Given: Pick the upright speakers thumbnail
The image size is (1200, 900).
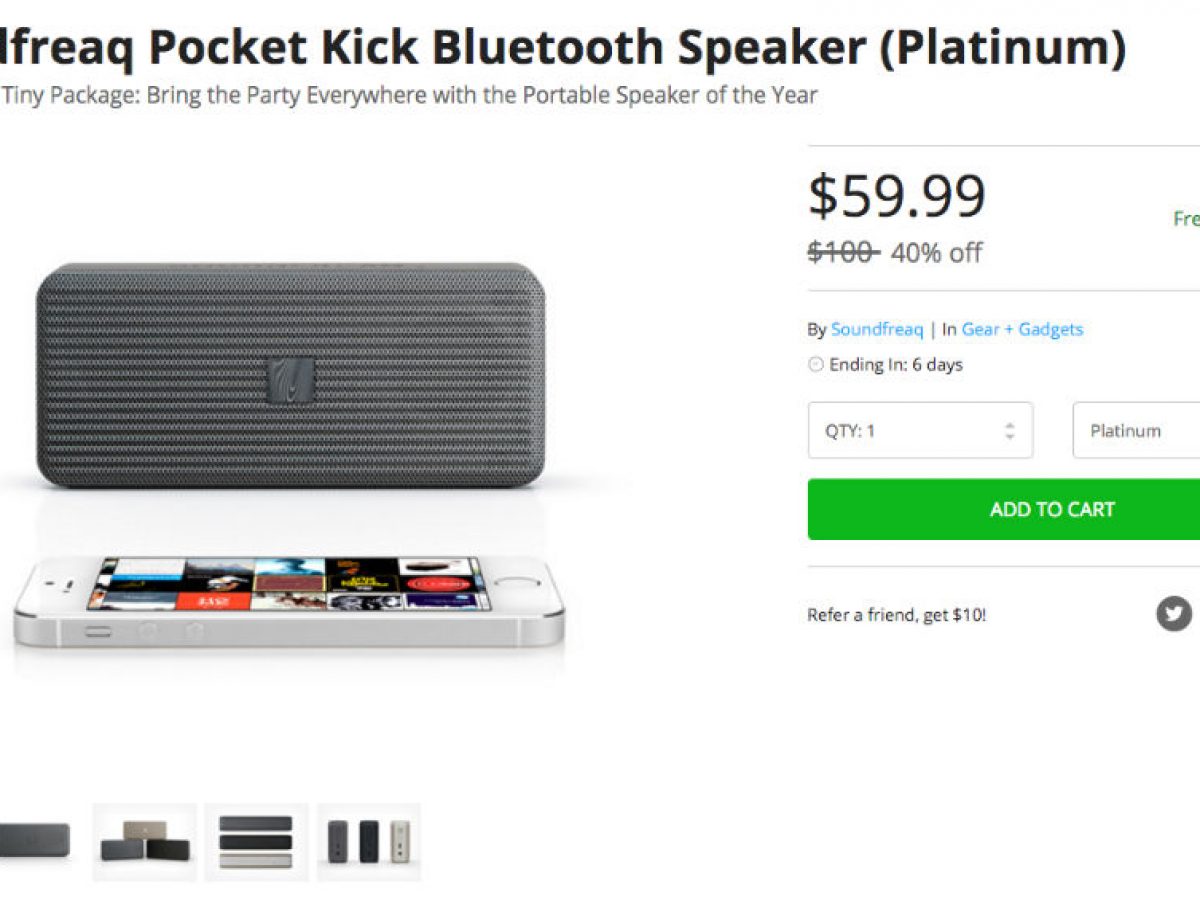Looking at the screenshot, I should click(x=368, y=841).
